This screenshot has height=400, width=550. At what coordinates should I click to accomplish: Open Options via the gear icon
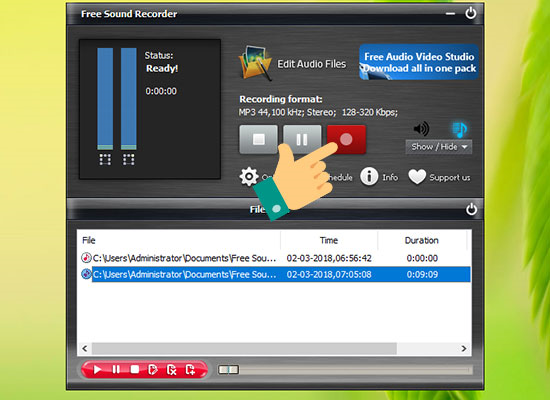point(249,176)
